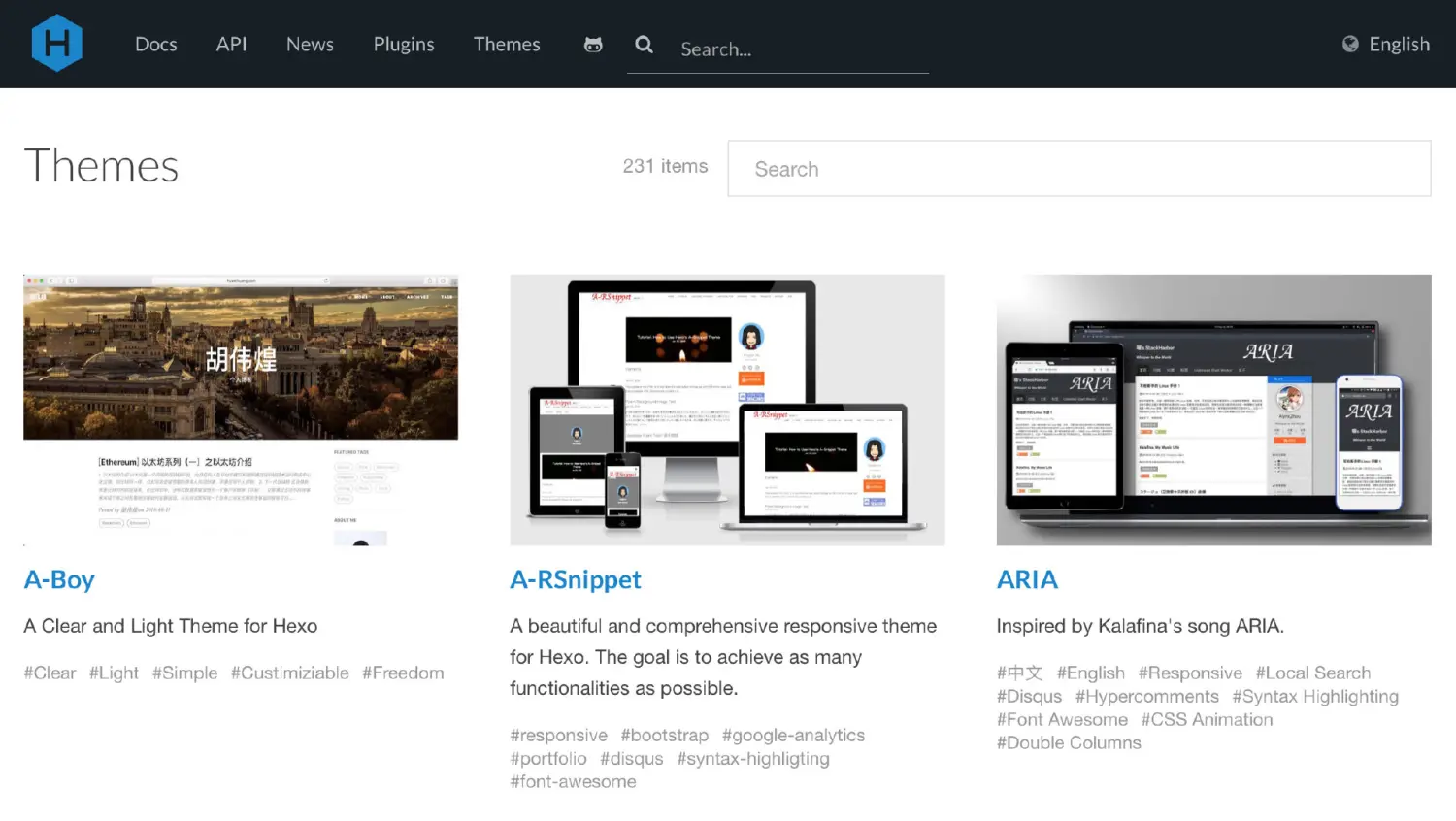1456x821 pixels.
Task: Filter by the #Double Columns tag
Action: [x=1069, y=742]
